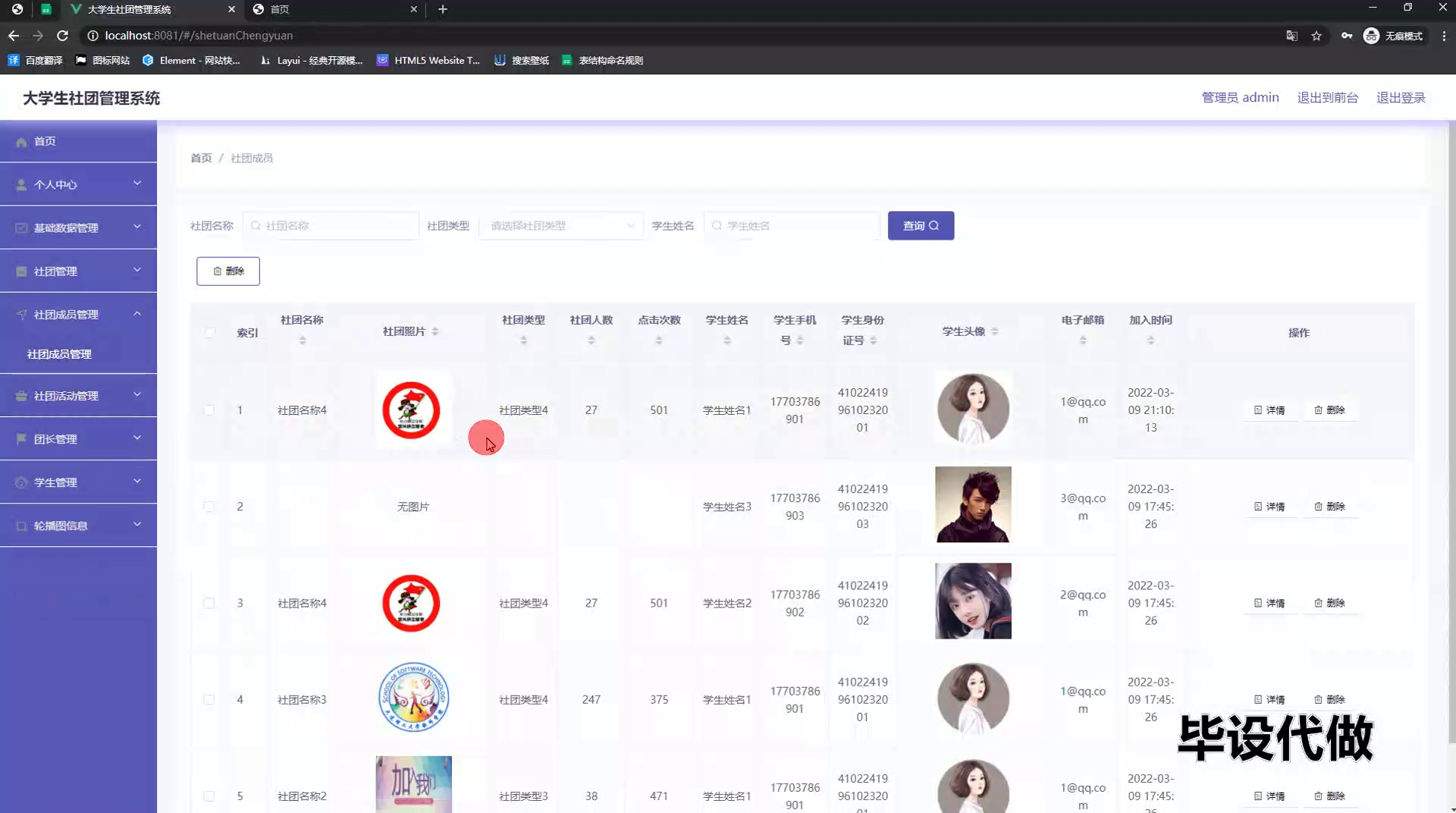Expand 团长管理 menu chevron
Screen dimensions: 1456x813
137,438
